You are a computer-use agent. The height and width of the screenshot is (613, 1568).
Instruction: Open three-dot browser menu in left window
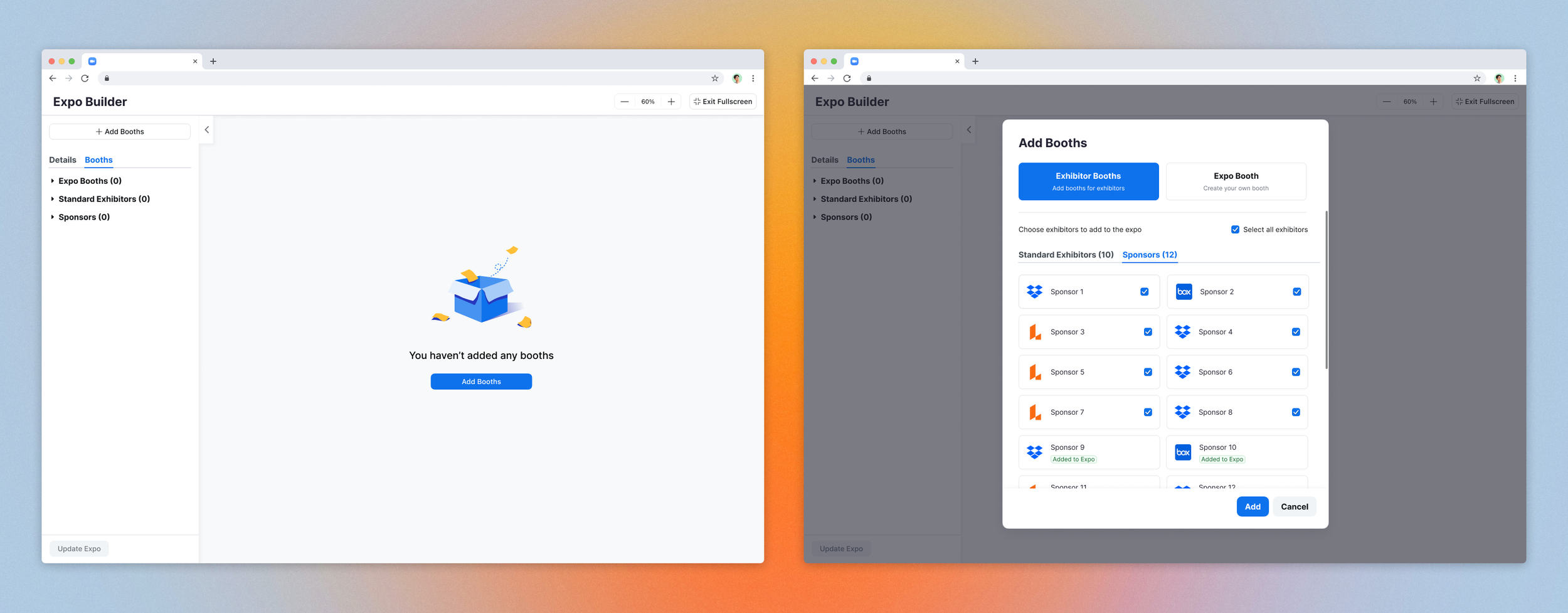coord(753,78)
